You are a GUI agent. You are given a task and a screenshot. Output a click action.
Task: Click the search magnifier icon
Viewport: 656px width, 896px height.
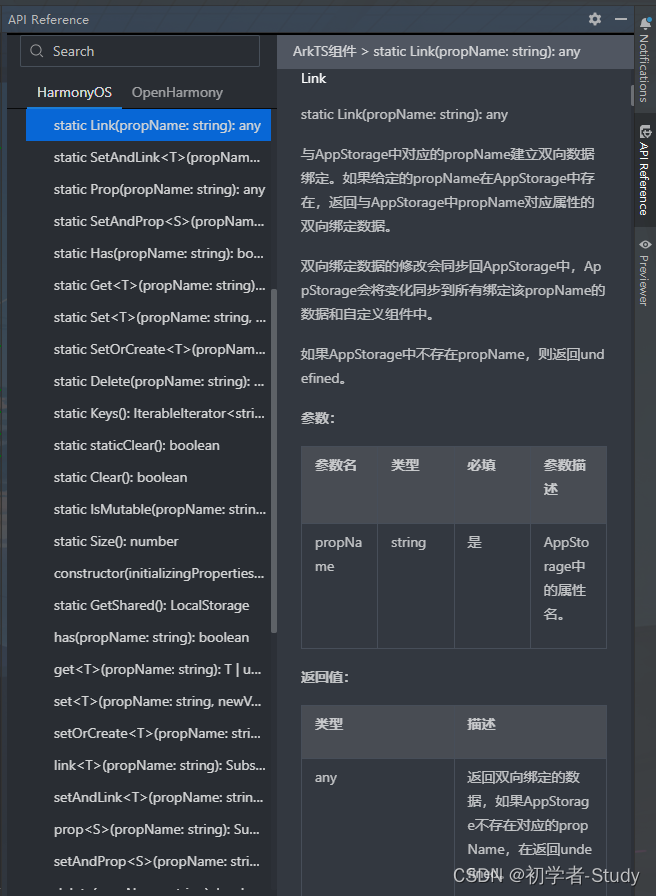pyautogui.click(x=37, y=51)
